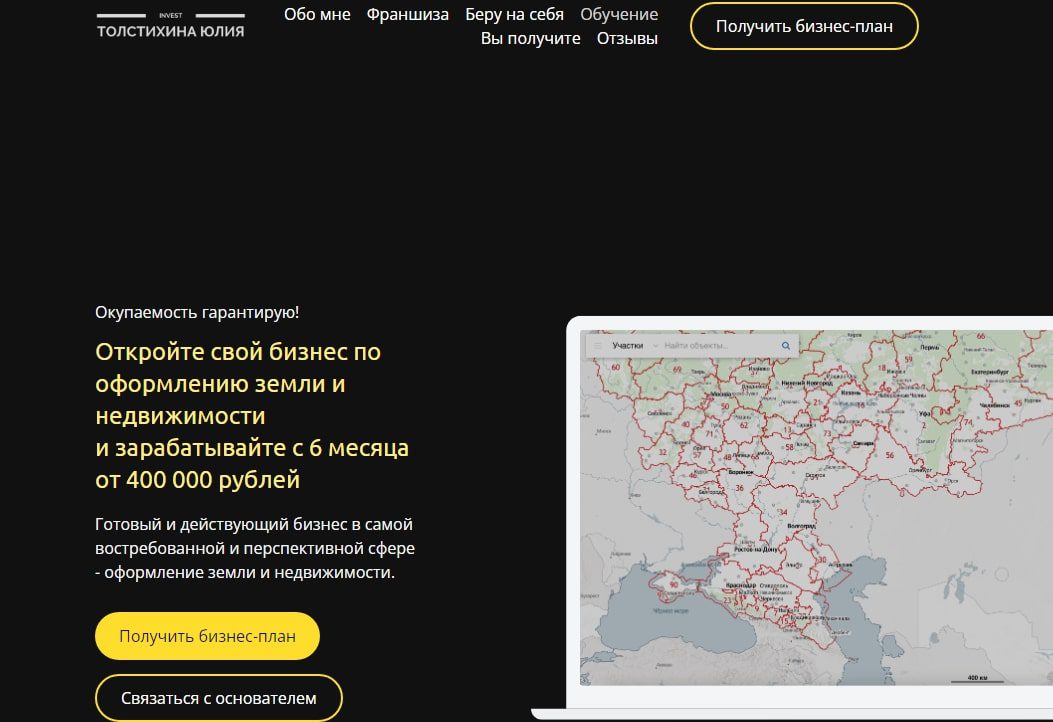Image resolution: width=1053 pixels, height=722 pixels.
Task: Click the outlined Получить бизнес-план header button
Action: [804, 26]
